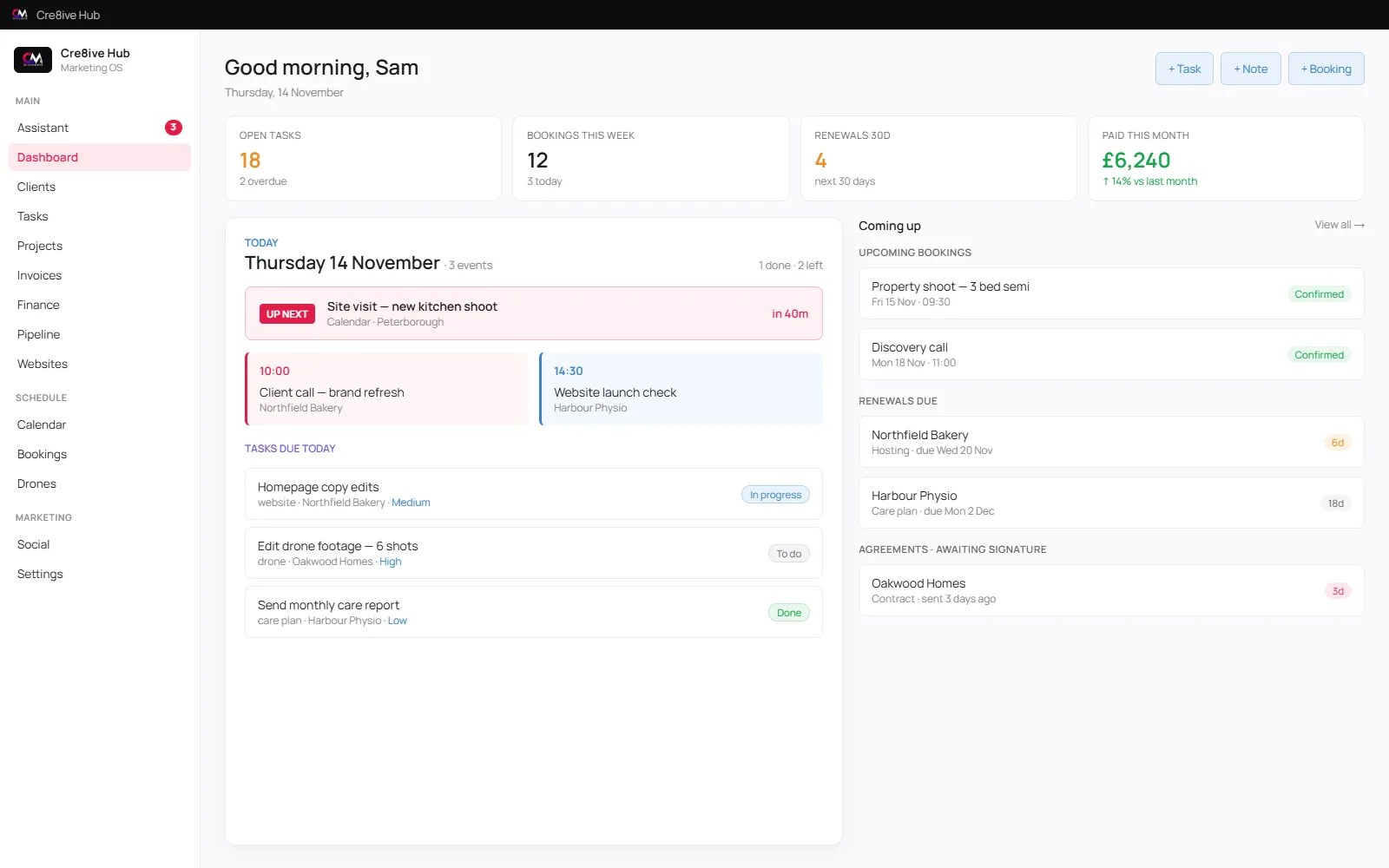Open the Homepage copy edits task
Image resolution: width=1389 pixels, height=868 pixels.
click(x=534, y=494)
